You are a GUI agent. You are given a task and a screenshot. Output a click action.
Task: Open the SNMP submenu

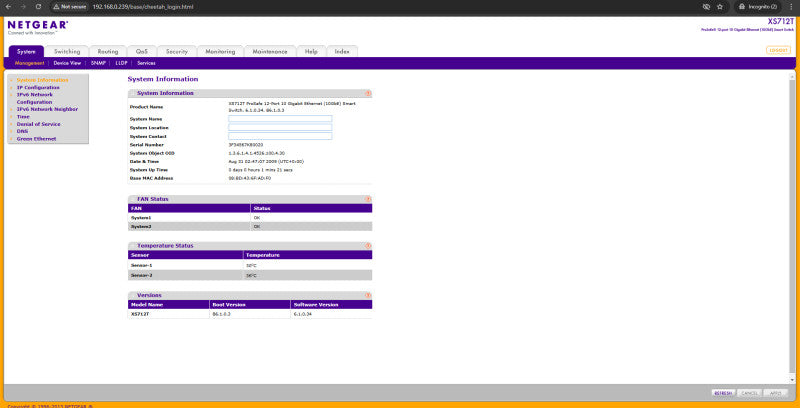(x=98, y=63)
